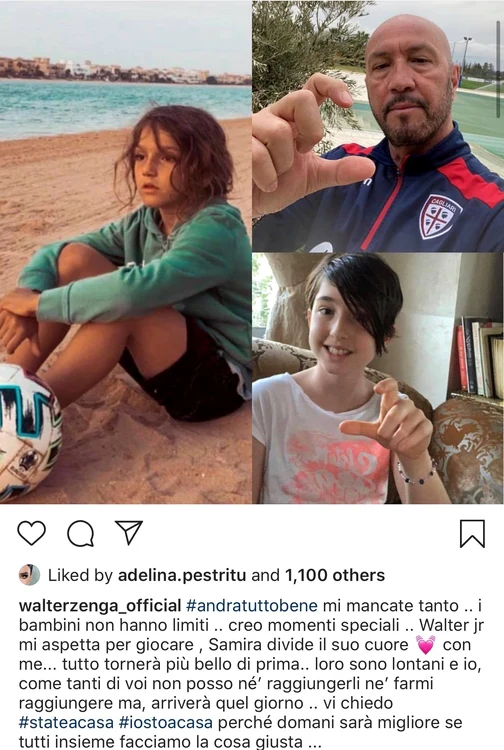
Task: View the list of 1,100 others
Action: pos(335,575)
